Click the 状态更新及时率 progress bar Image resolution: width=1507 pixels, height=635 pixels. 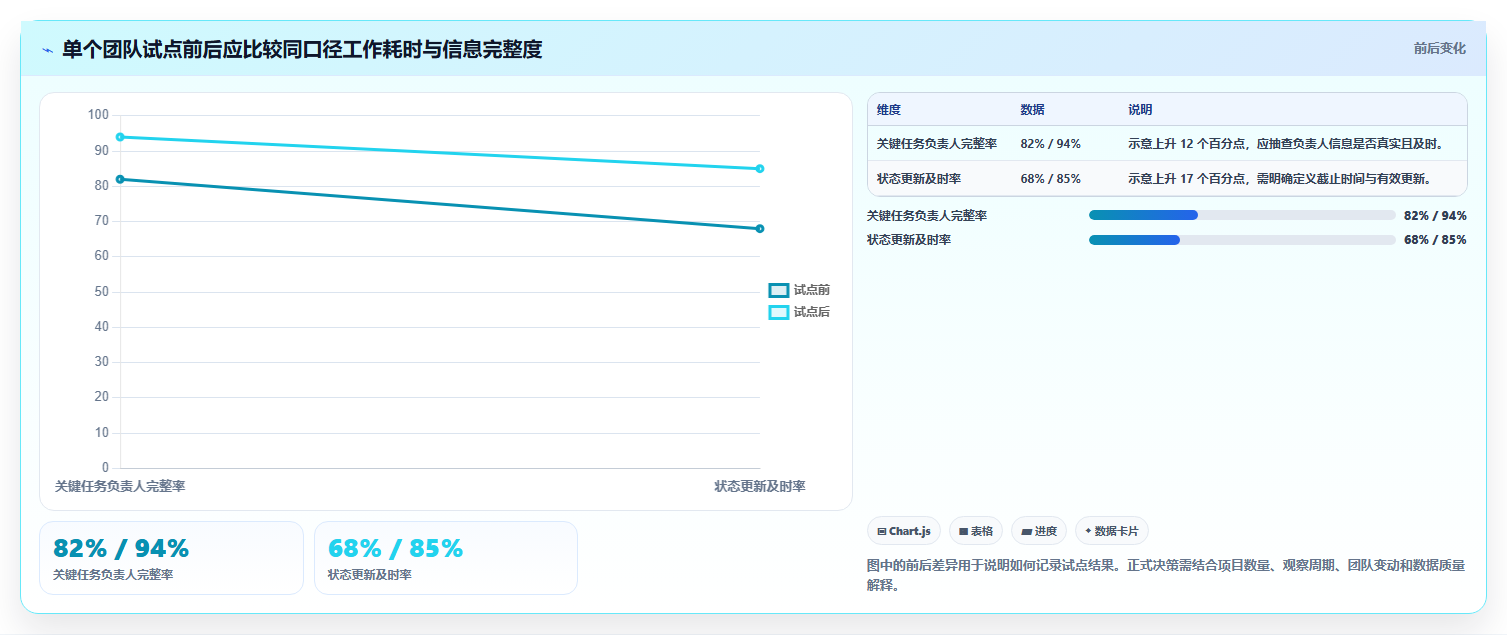click(1242, 240)
